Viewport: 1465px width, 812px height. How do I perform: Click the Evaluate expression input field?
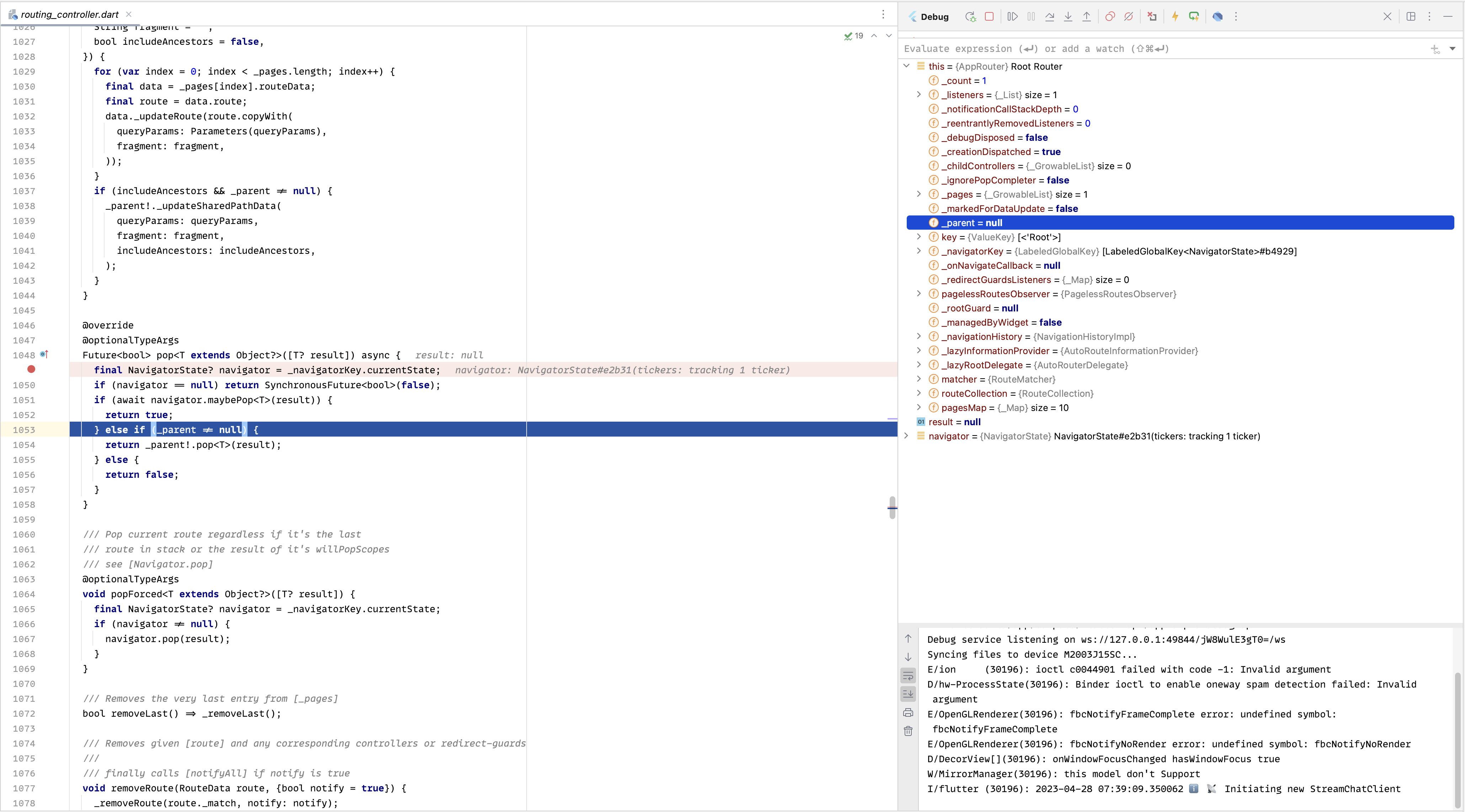click(1081, 49)
